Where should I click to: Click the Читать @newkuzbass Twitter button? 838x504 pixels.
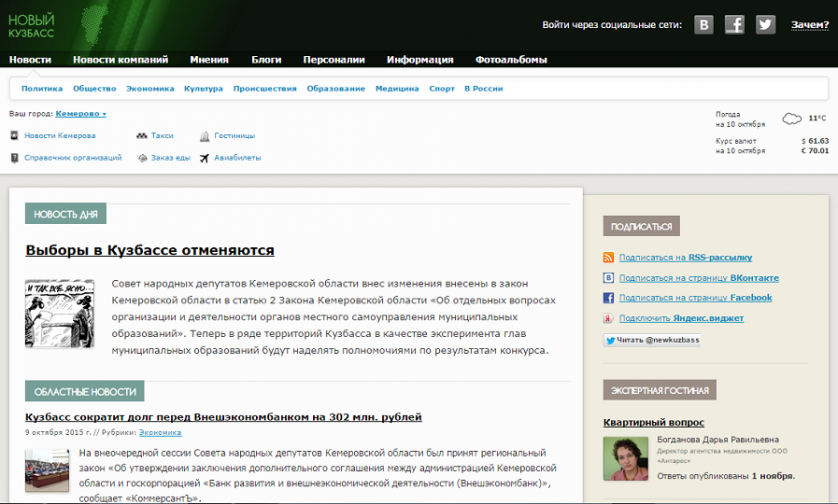pyautogui.click(x=651, y=340)
